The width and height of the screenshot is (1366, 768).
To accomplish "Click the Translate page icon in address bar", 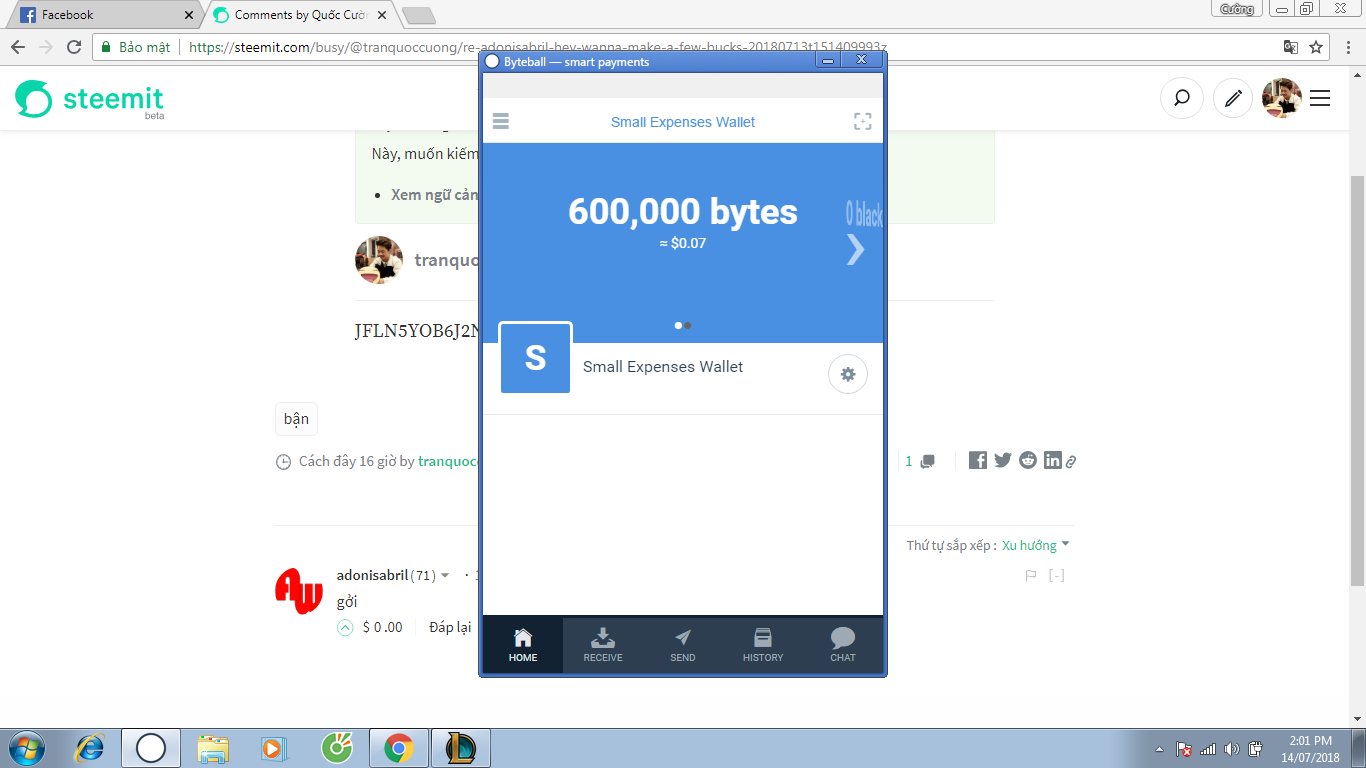I will pos(1291,47).
